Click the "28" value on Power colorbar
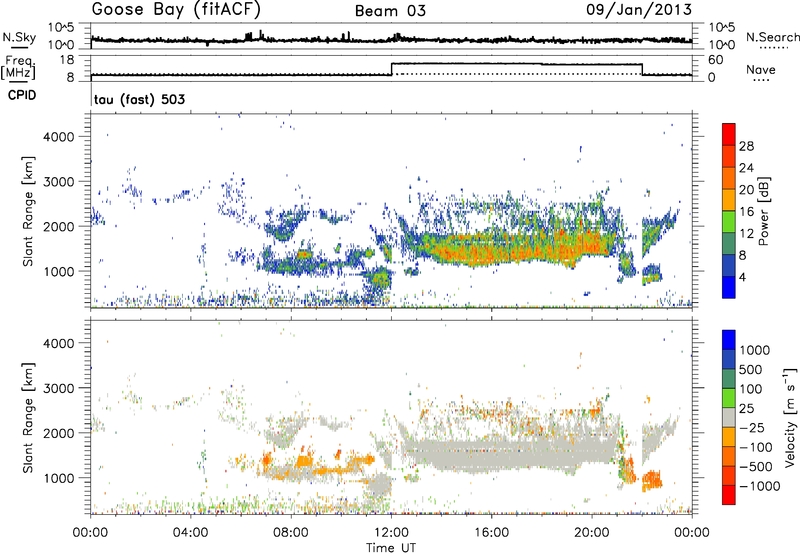800x554 pixels. click(x=746, y=146)
